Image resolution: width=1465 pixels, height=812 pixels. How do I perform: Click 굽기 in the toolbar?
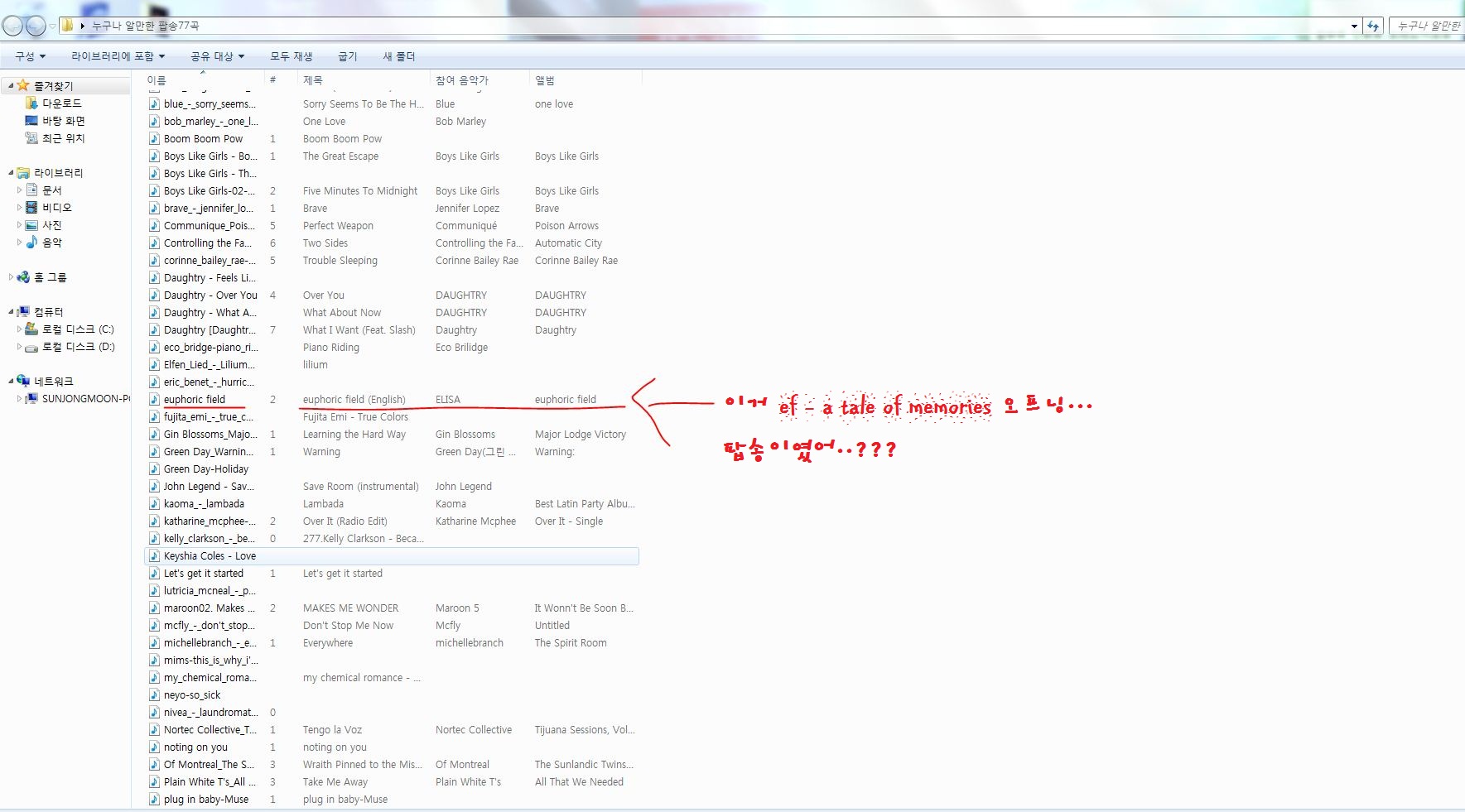coord(347,56)
